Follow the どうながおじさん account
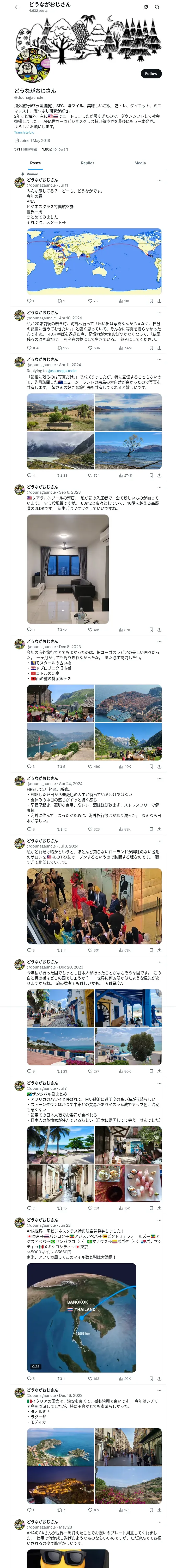Image resolution: width=176 pixels, height=1568 pixels. (x=151, y=74)
